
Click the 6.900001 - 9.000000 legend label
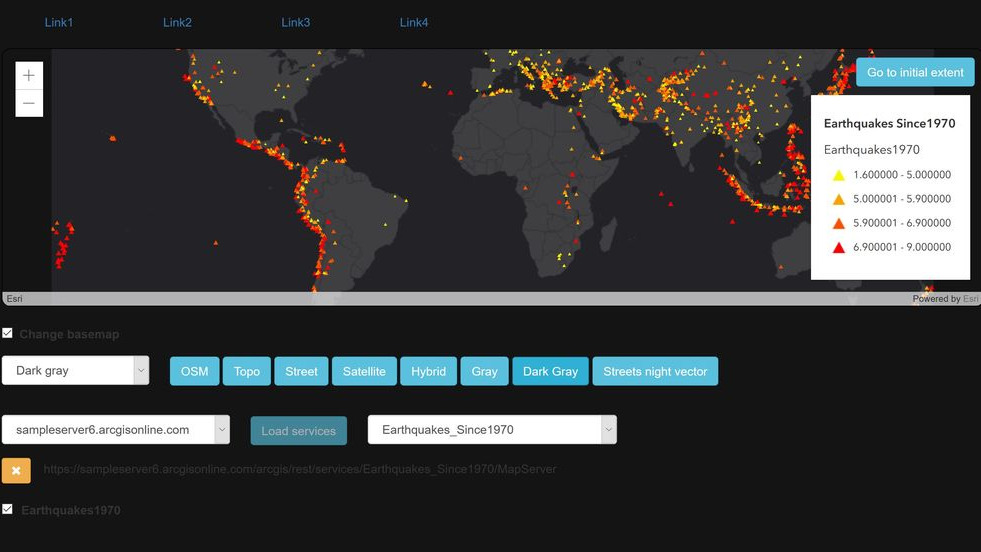click(x=902, y=247)
